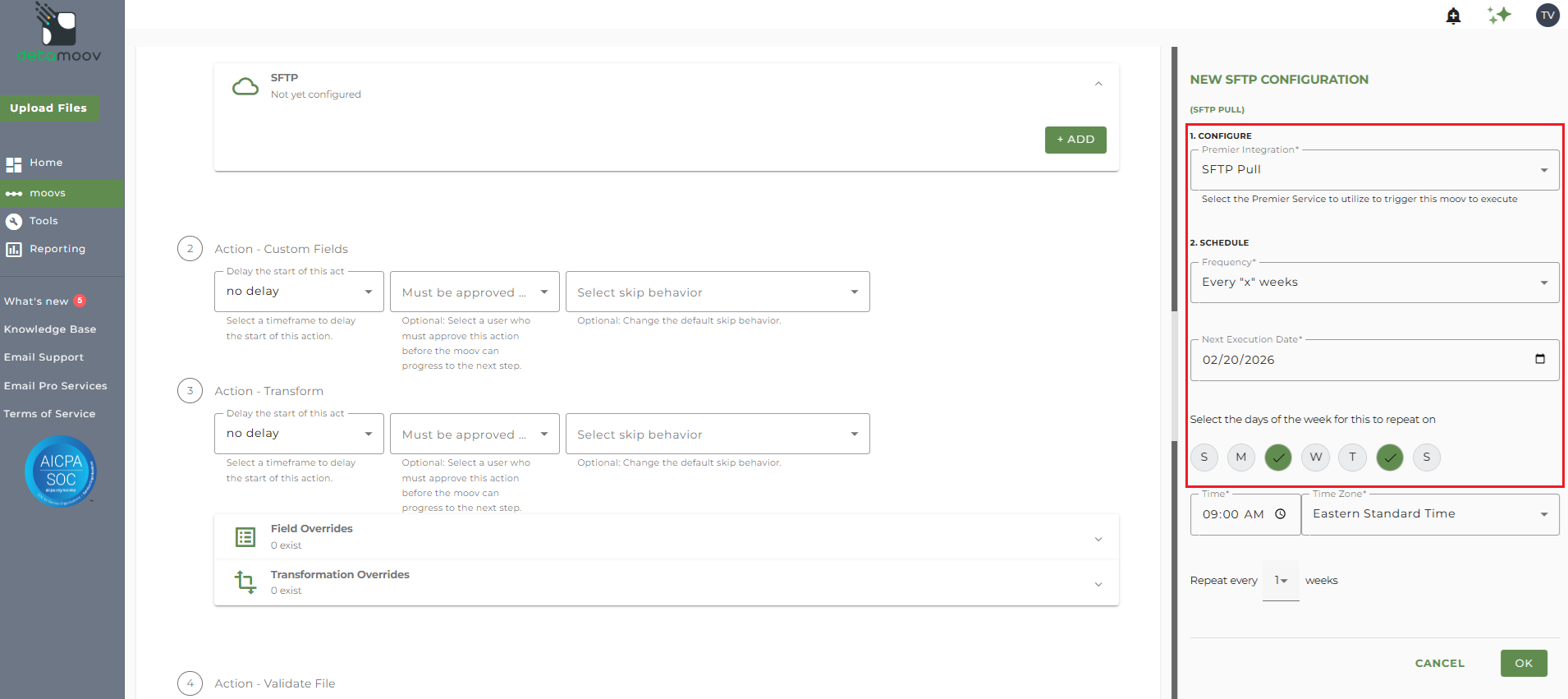
Task: Open the Frequency dropdown
Action: click(x=1374, y=283)
